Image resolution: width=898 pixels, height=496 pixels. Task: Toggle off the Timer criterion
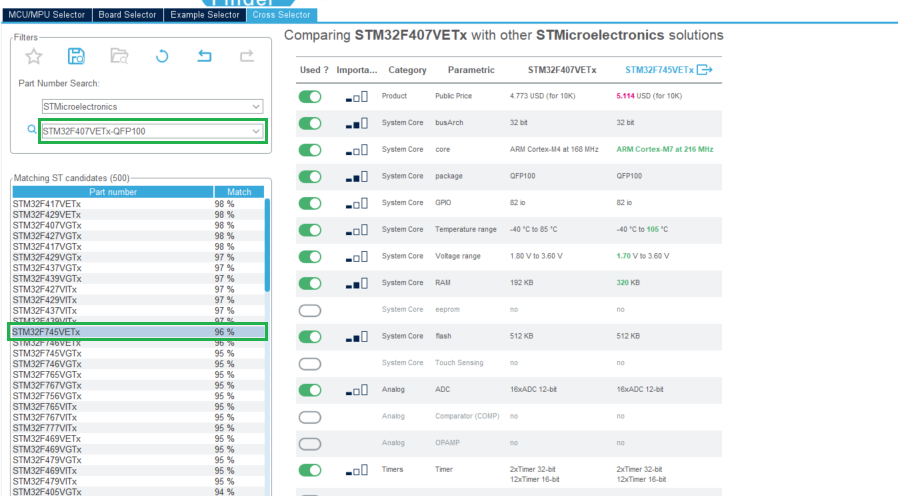310,470
